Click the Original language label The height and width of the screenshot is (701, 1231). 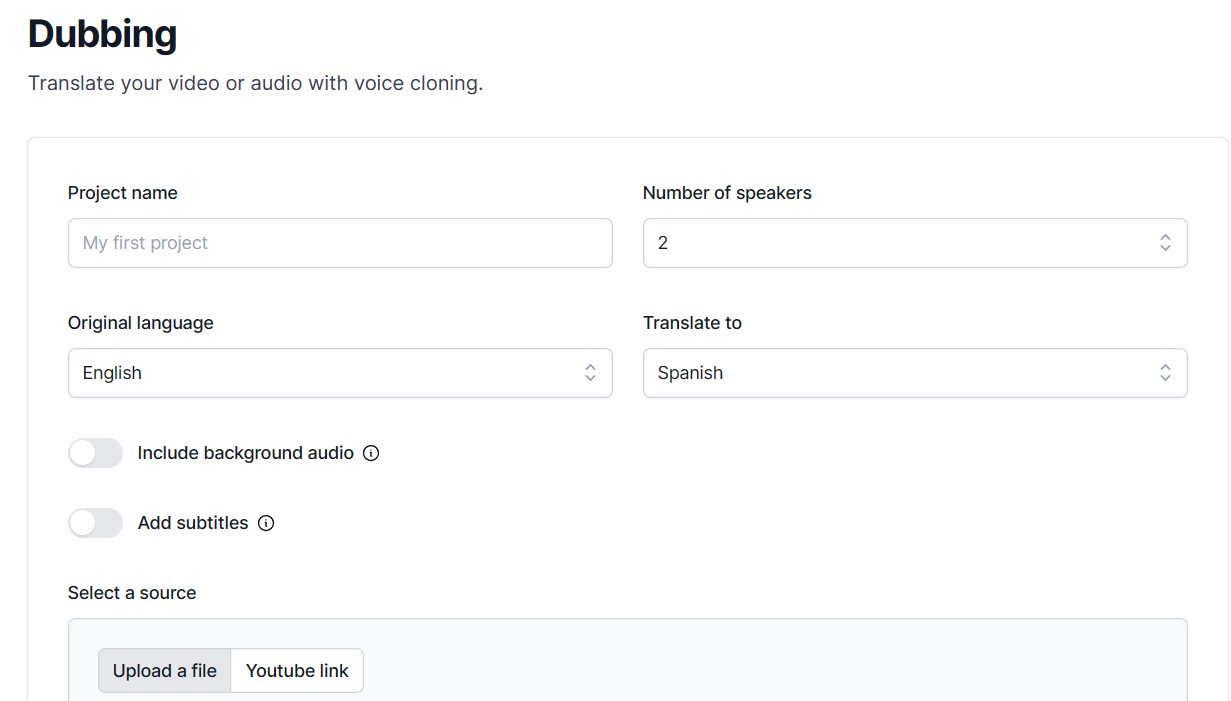140,323
